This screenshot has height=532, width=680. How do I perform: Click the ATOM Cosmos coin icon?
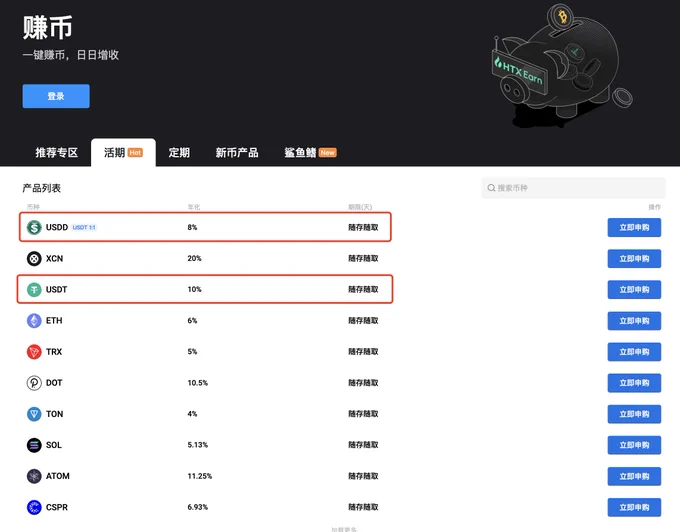coord(34,476)
